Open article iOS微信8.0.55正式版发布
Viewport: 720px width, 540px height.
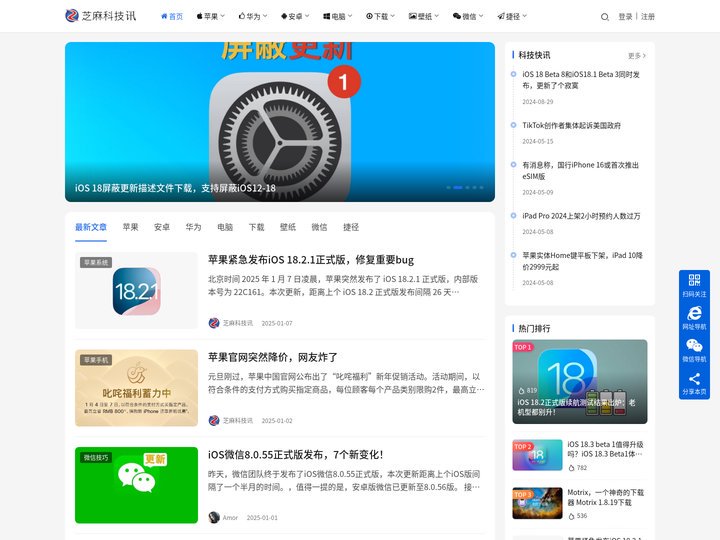tap(295, 455)
